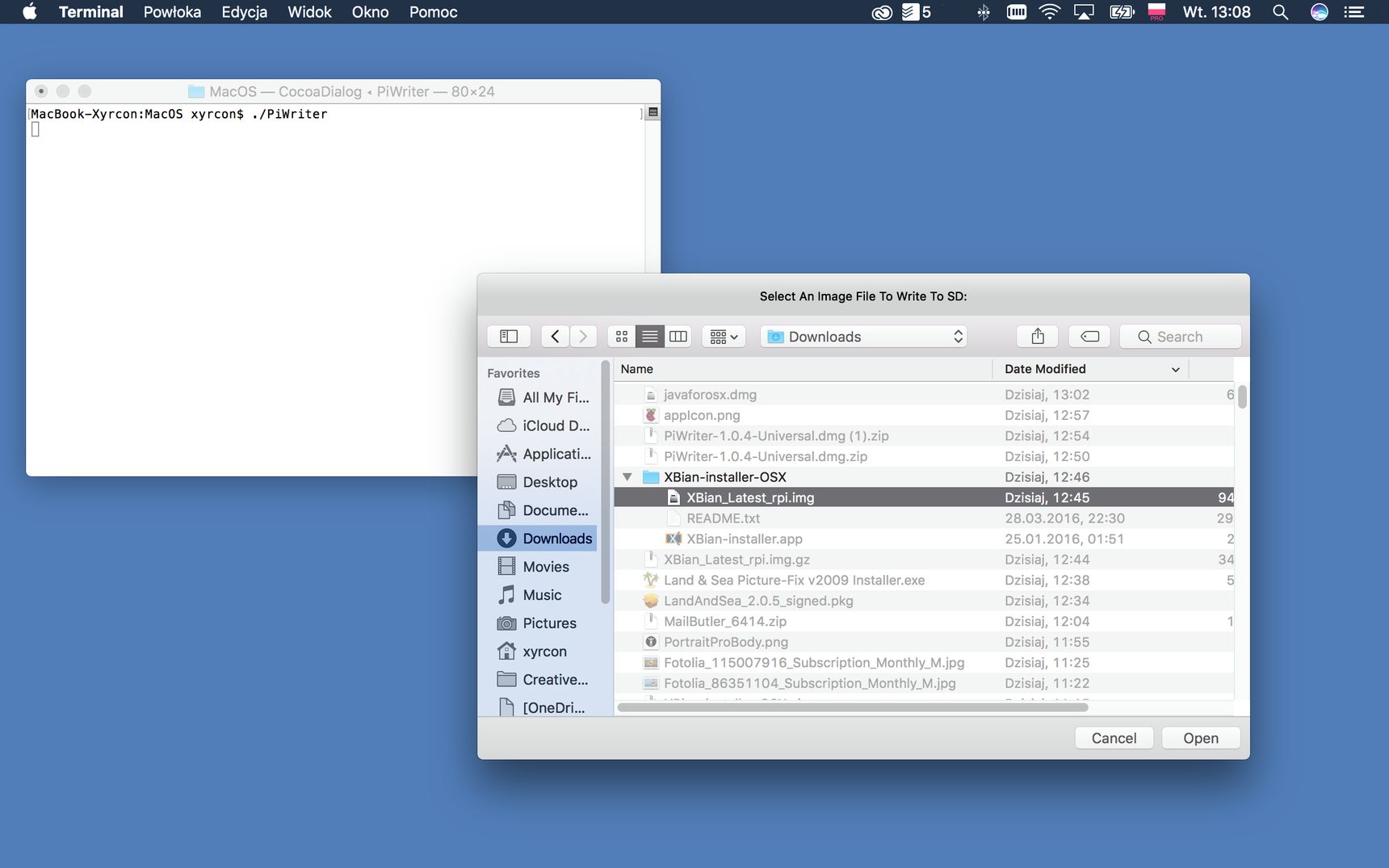Viewport: 1389px width, 868px height.
Task: Open Spotlight search in menu bar
Action: 1280,12
